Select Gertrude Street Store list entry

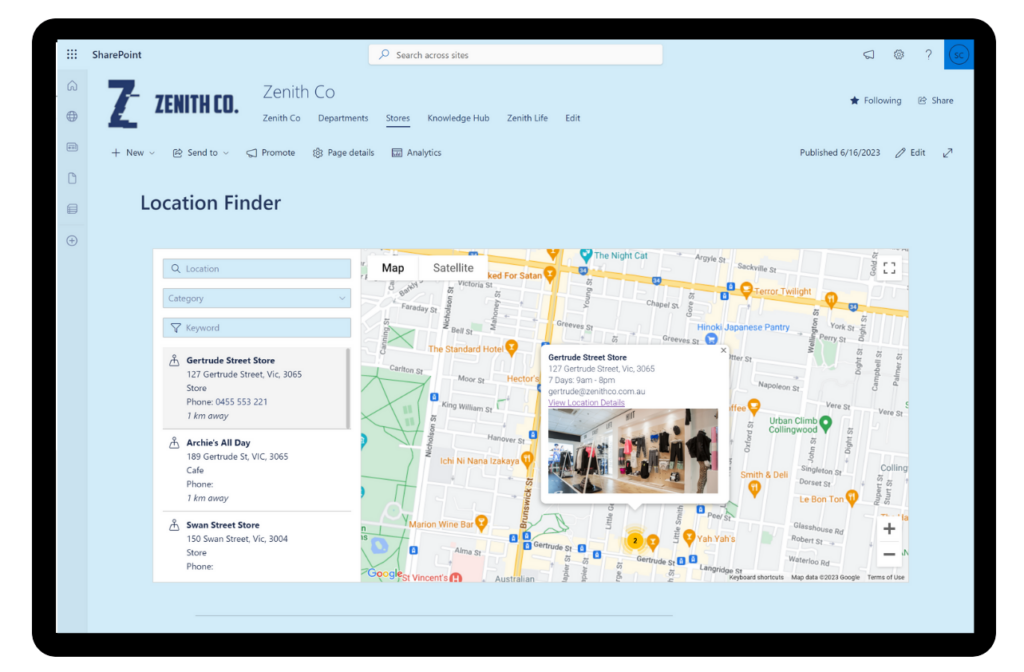coord(255,388)
